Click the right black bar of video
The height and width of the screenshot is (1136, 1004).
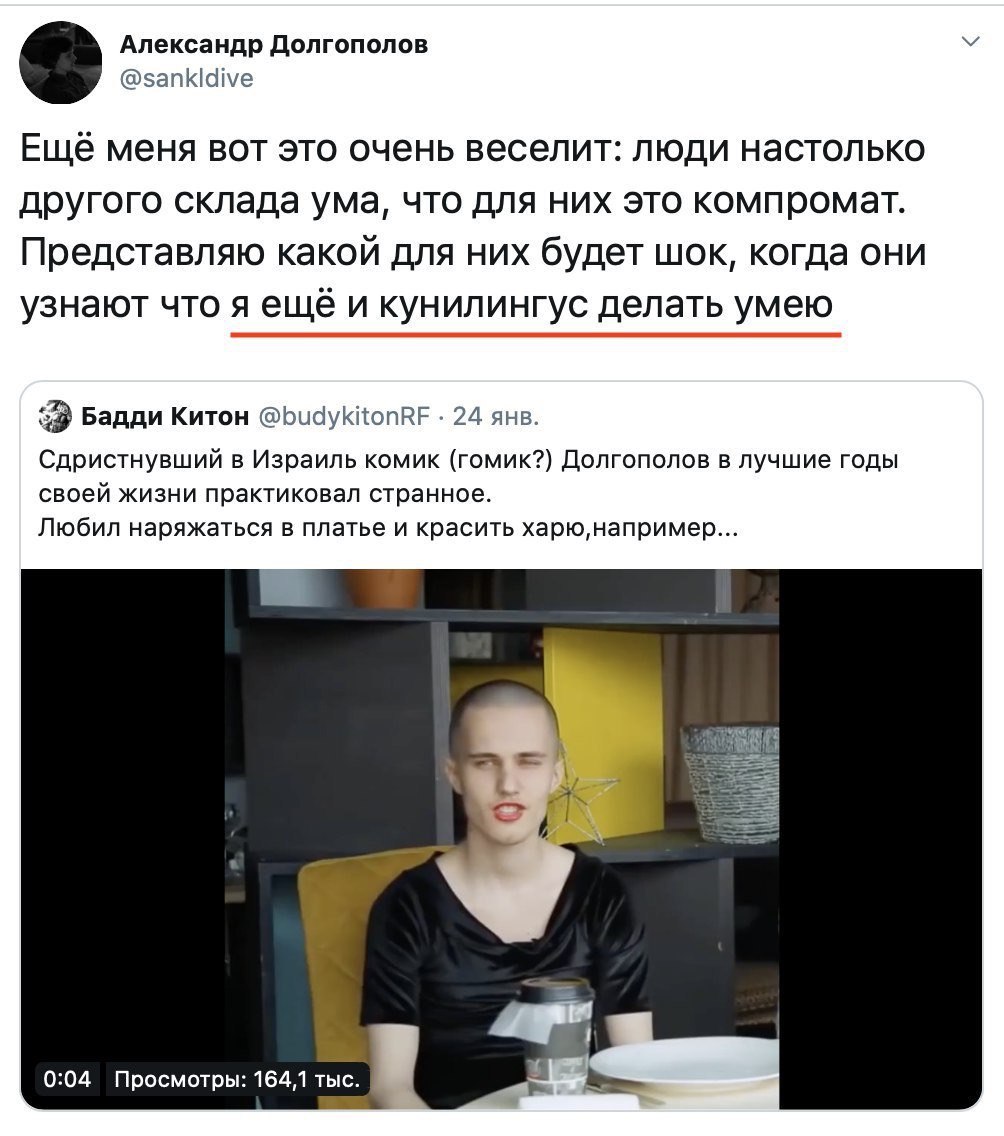(880, 838)
